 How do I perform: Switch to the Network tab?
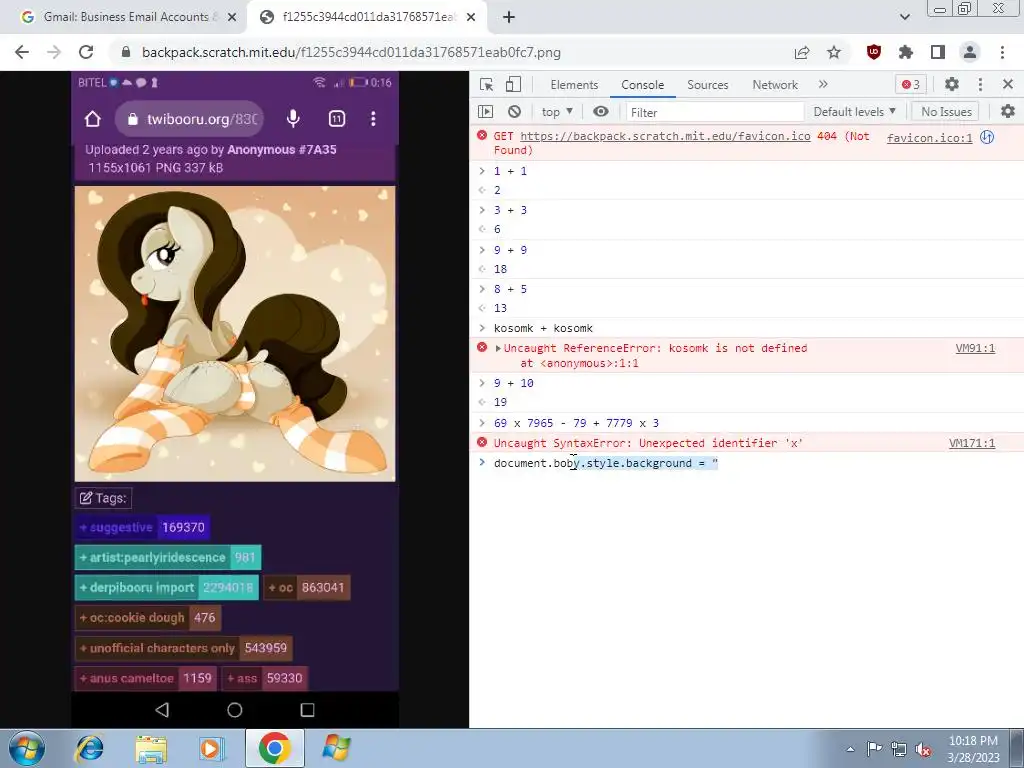pos(775,85)
